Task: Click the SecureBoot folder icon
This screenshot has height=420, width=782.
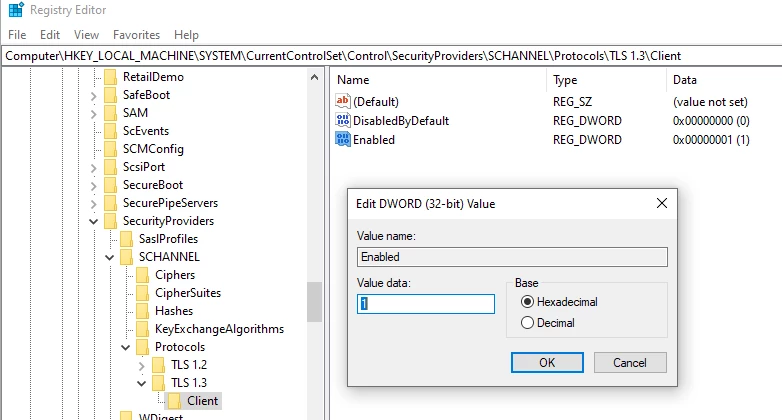Action: tap(110, 185)
